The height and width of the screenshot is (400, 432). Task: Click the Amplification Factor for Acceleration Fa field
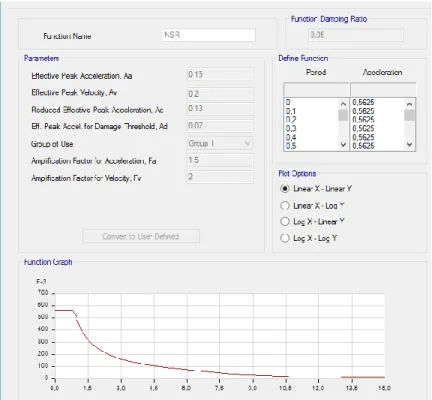tap(220, 160)
